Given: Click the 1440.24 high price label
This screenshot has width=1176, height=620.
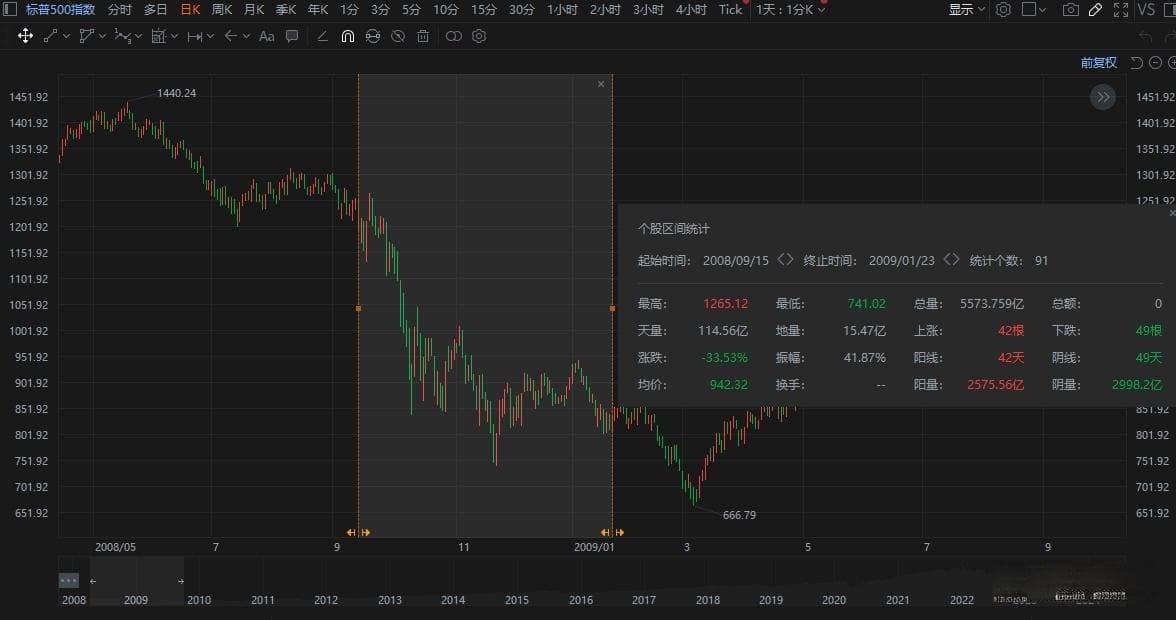Looking at the screenshot, I should tap(176, 93).
